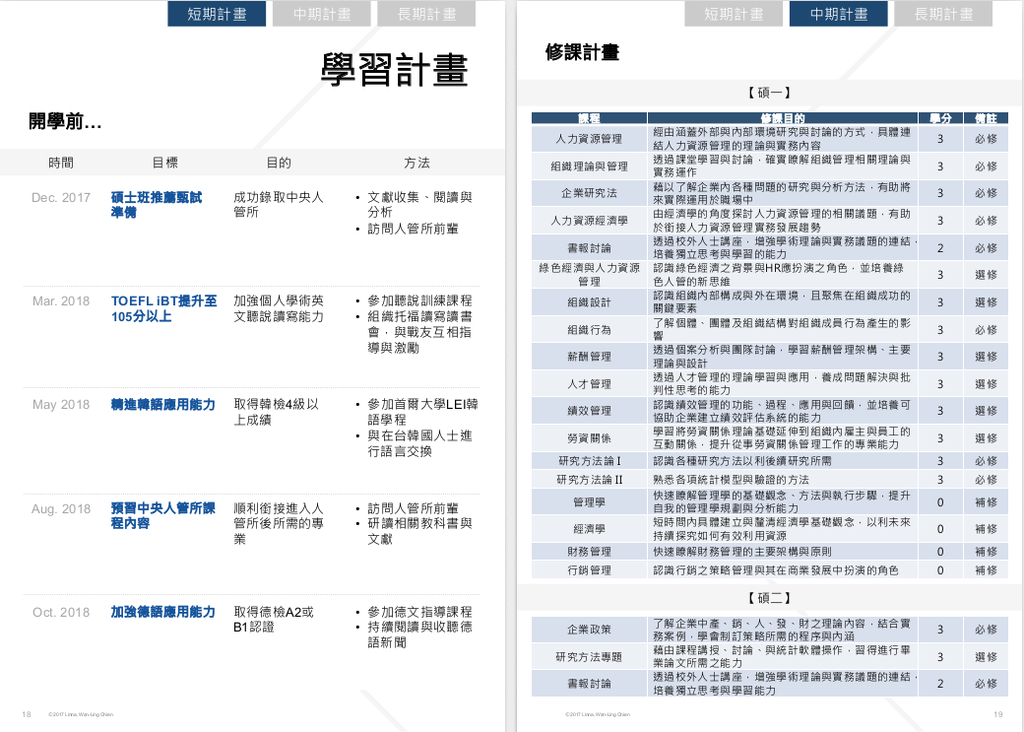Click the 組織設計 course cell
This screenshot has width=1024, height=732.
pos(589,302)
